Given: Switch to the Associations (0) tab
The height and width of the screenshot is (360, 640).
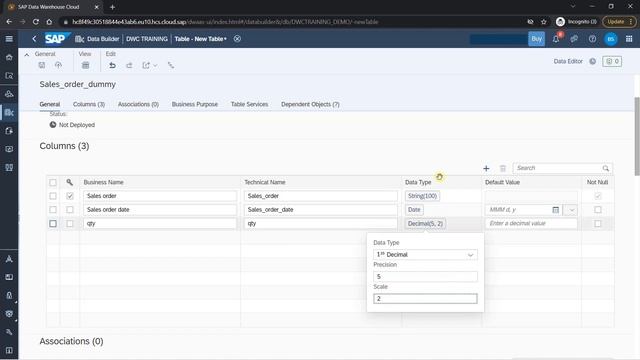Looking at the screenshot, I should pyautogui.click(x=138, y=104).
